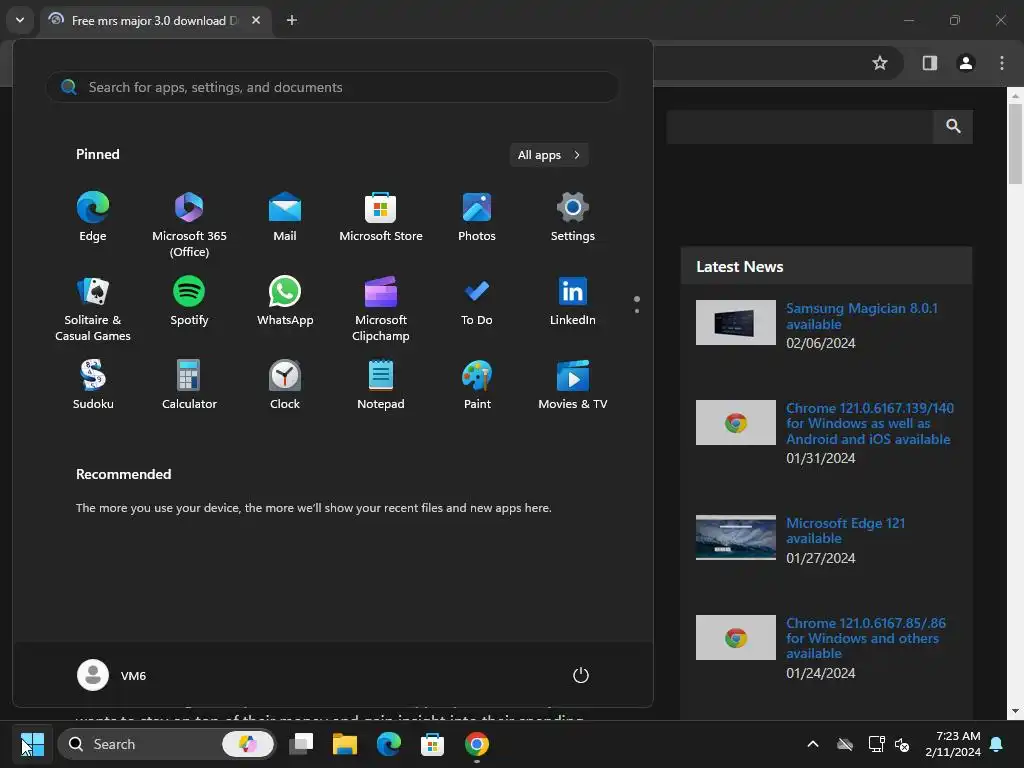Click the page vertical scrollbar thumb
The image size is (1024, 768).
[1015, 144]
